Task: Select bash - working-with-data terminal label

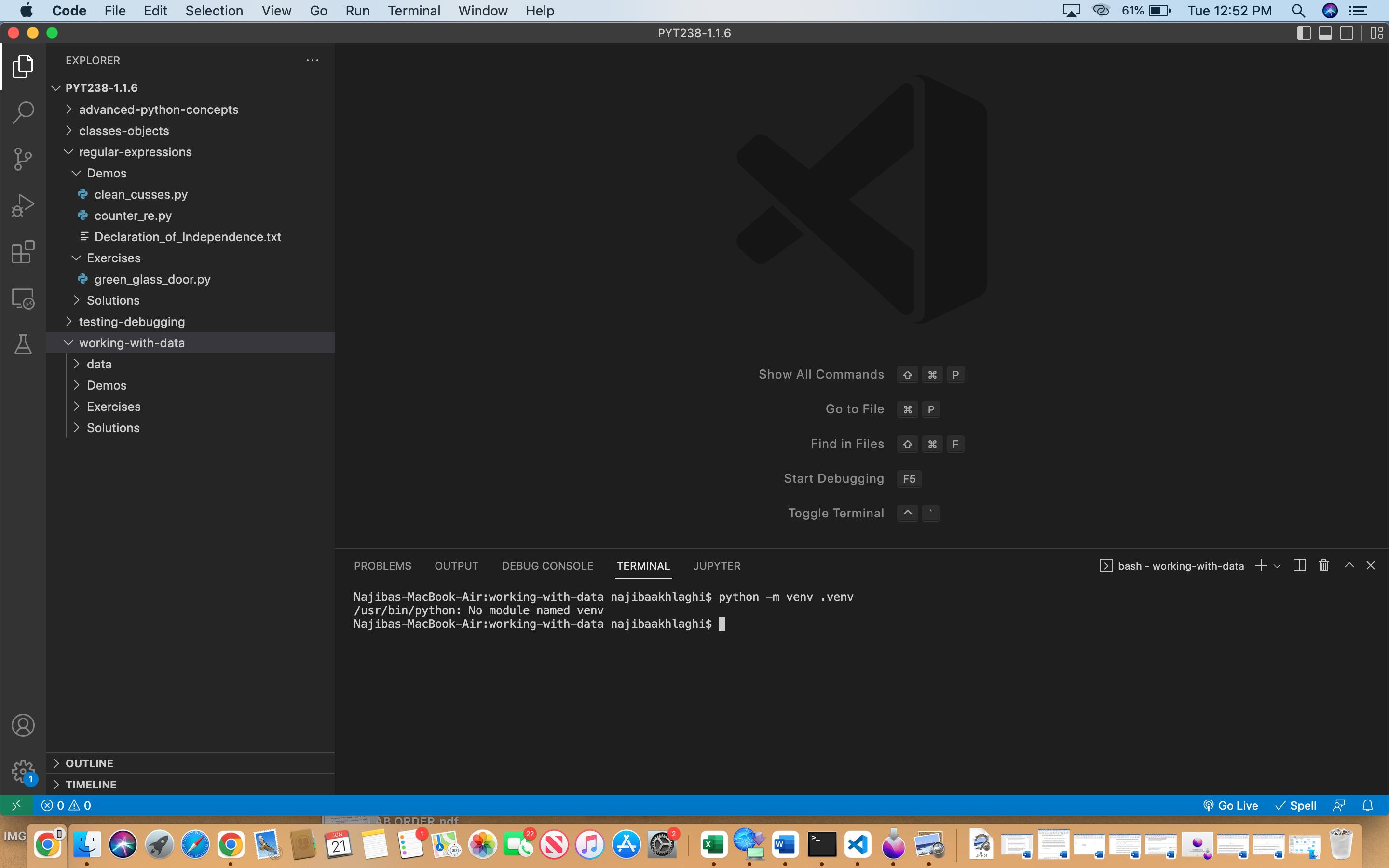Action: click(1171, 566)
